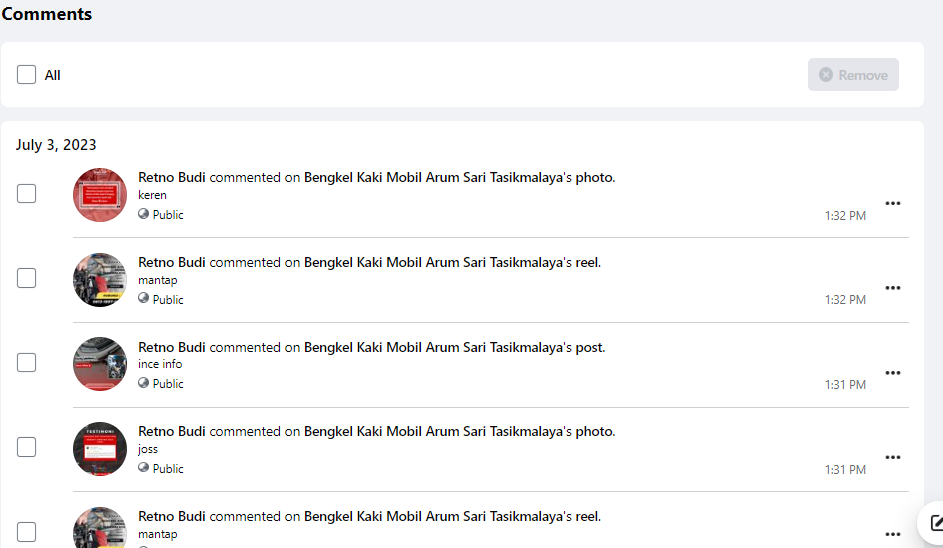Viewport: 943px width, 548px height.
Task: Open Bengkel Kaki Mobil link in 'joss' entry
Action: tap(437, 432)
